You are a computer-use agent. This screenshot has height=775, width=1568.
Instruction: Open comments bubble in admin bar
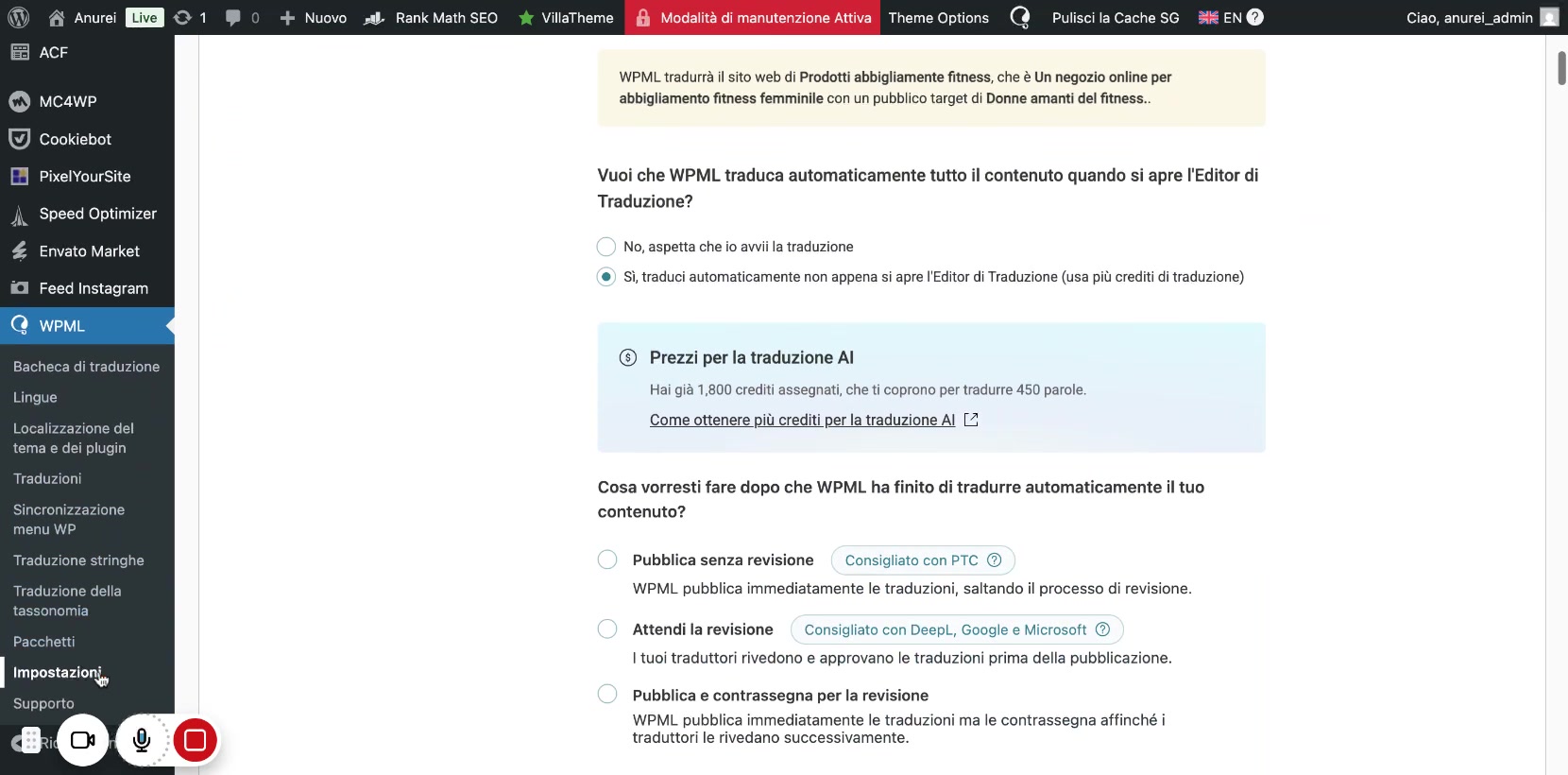point(233,17)
